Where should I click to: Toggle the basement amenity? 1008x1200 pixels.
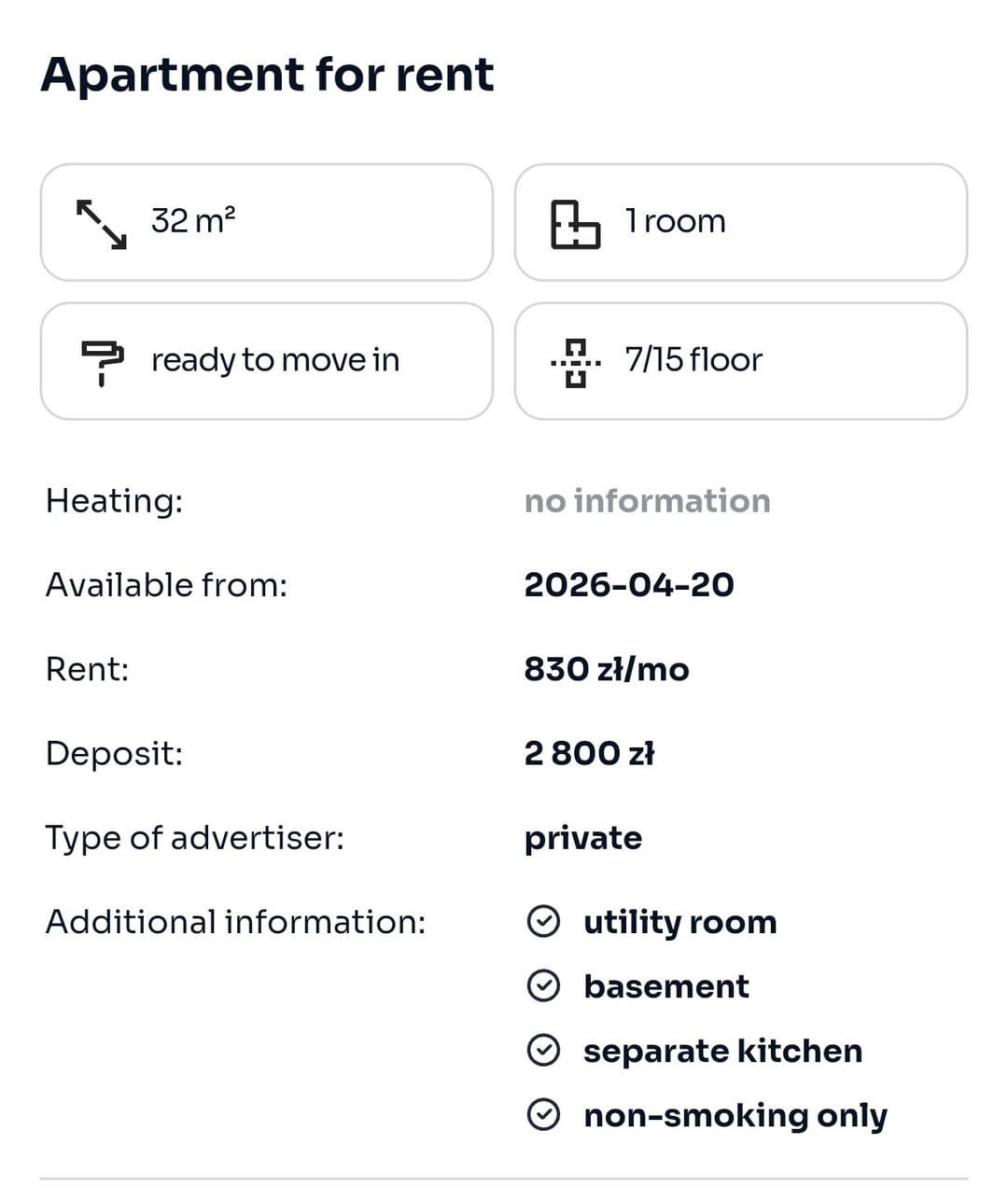[x=666, y=986]
